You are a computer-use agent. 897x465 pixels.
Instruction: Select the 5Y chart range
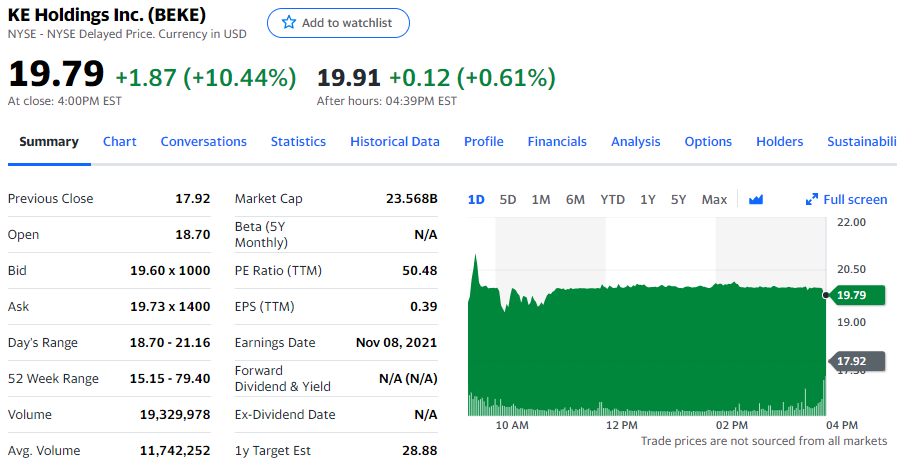pos(678,200)
